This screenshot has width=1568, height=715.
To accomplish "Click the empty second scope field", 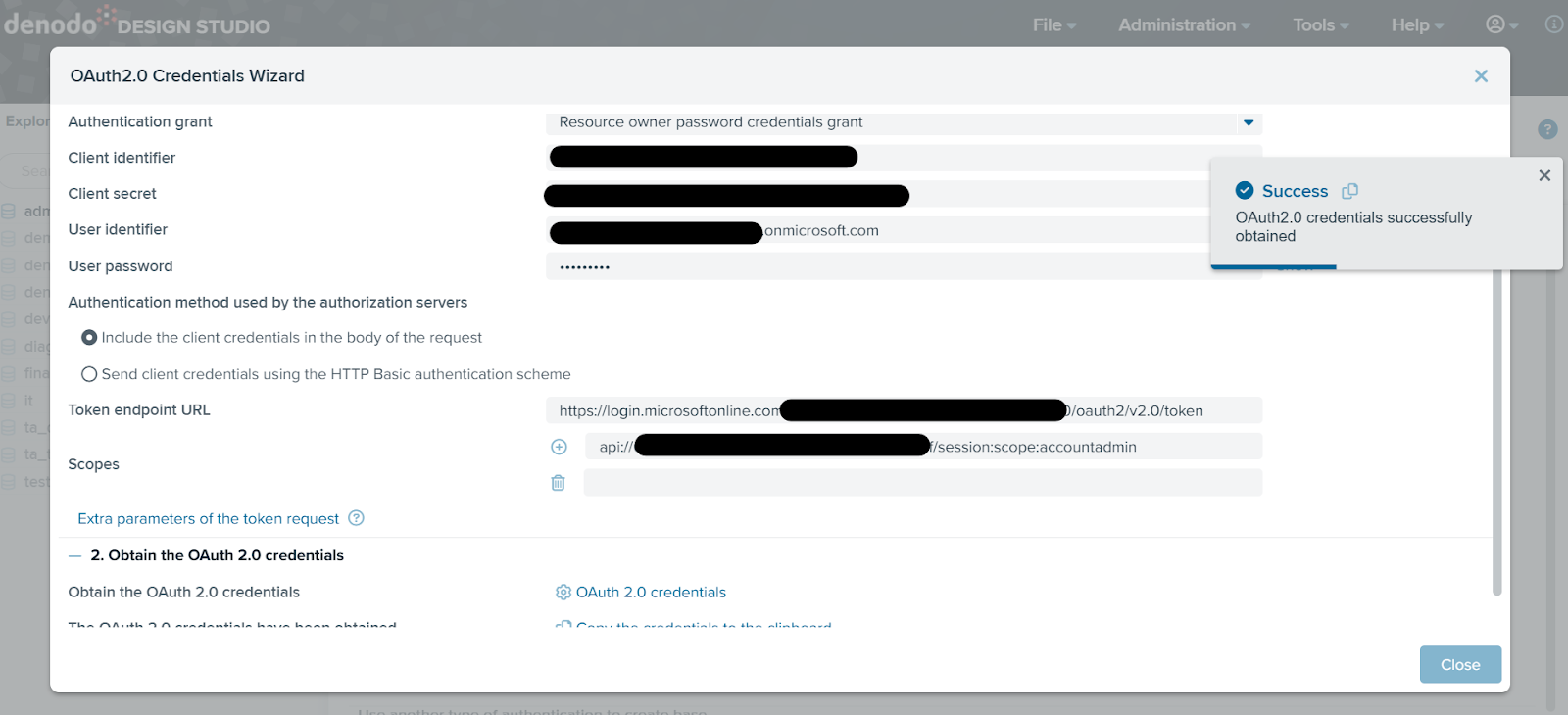I will coord(922,482).
